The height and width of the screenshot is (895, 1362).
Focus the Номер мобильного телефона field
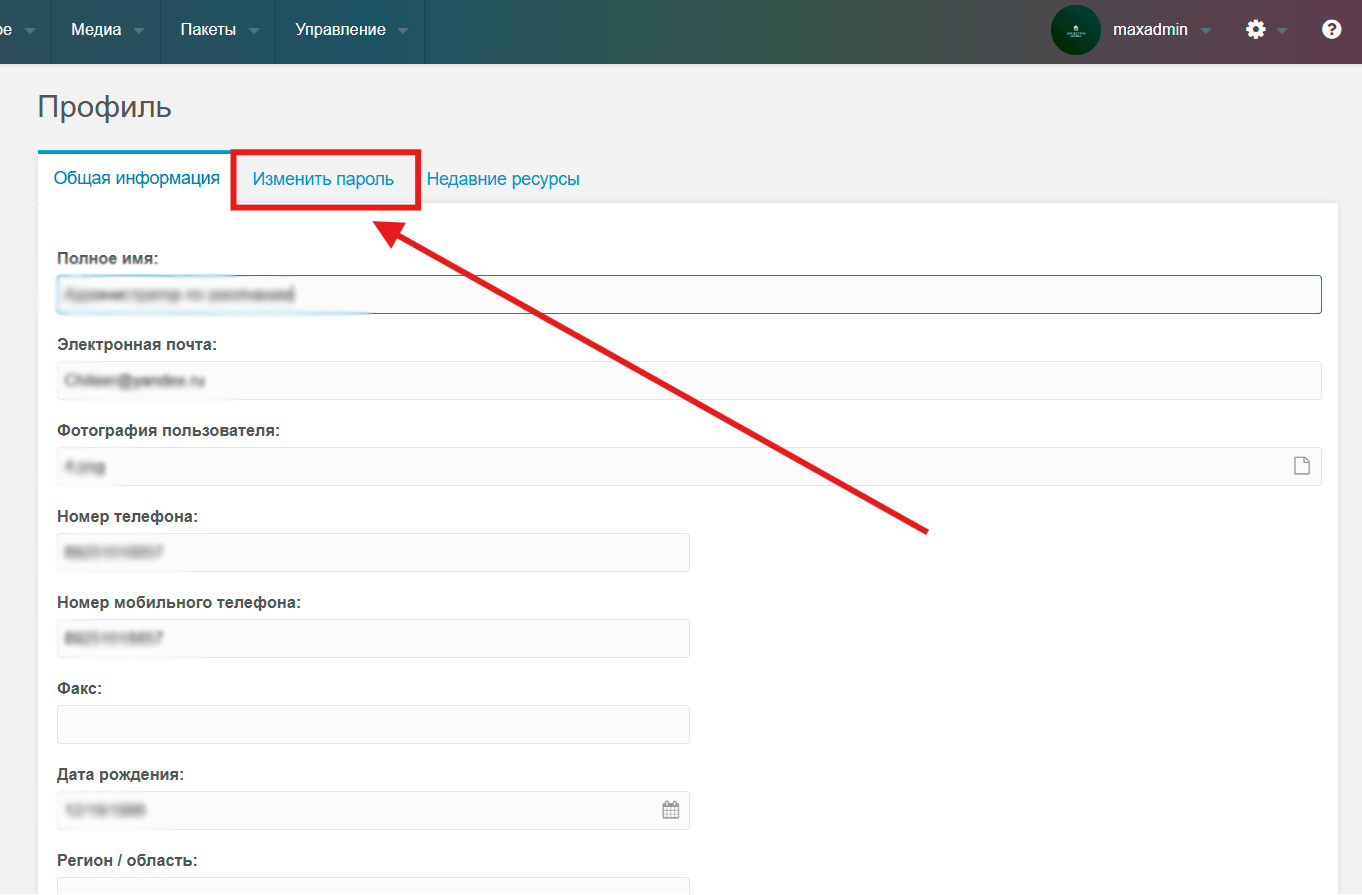click(x=373, y=638)
